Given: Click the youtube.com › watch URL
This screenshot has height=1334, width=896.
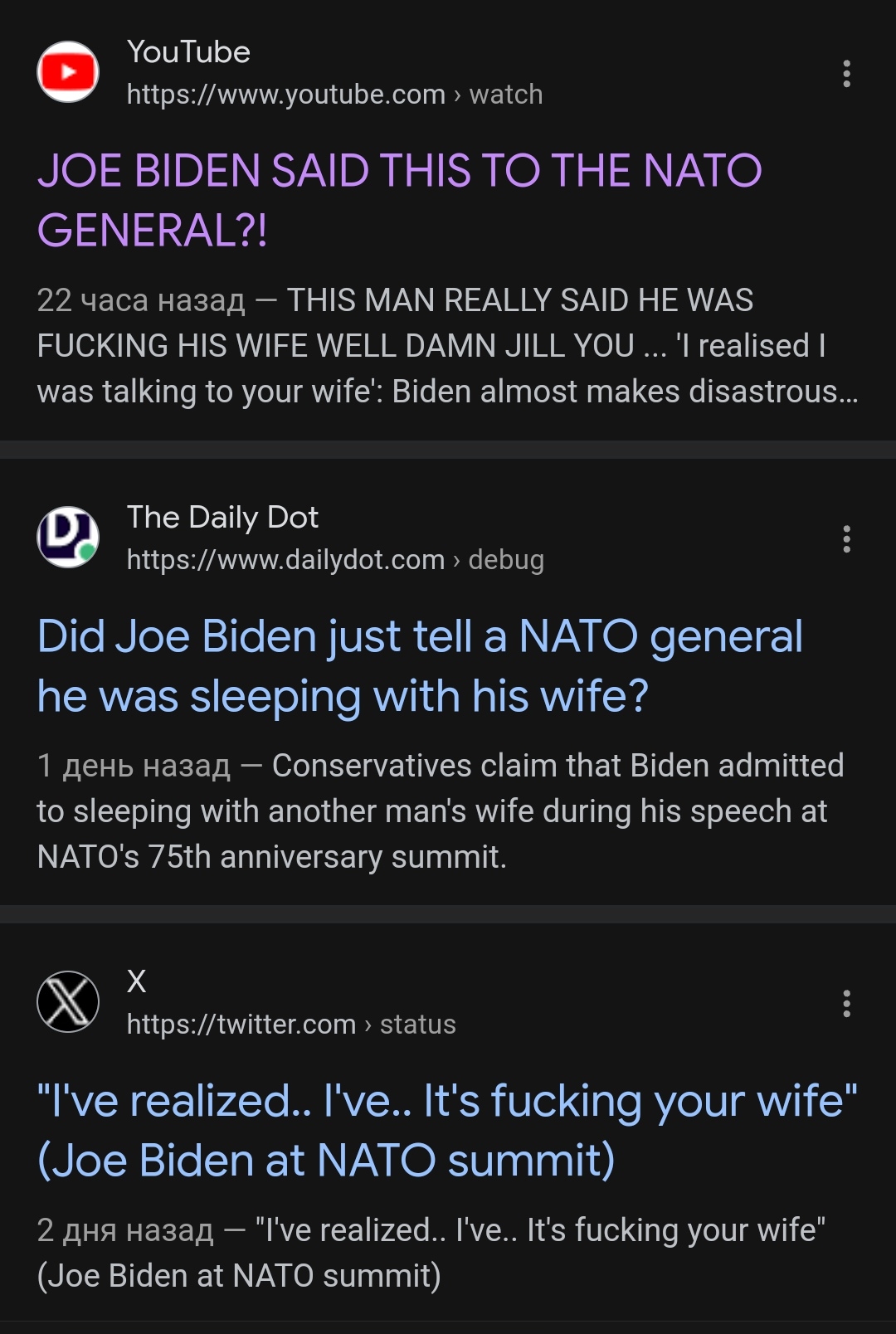Looking at the screenshot, I should click(334, 95).
